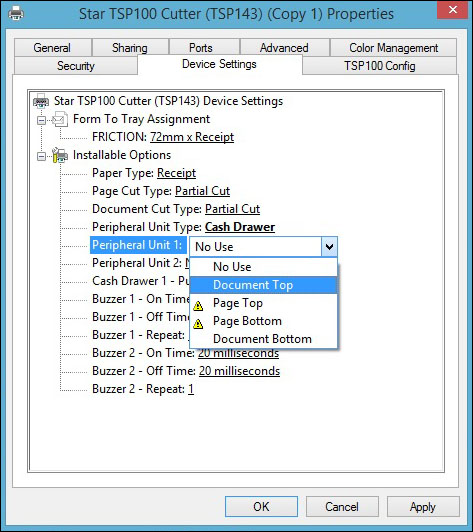Open the TSP100 Config tab
Image resolution: width=473 pixels, height=532 pixels.
380,65
